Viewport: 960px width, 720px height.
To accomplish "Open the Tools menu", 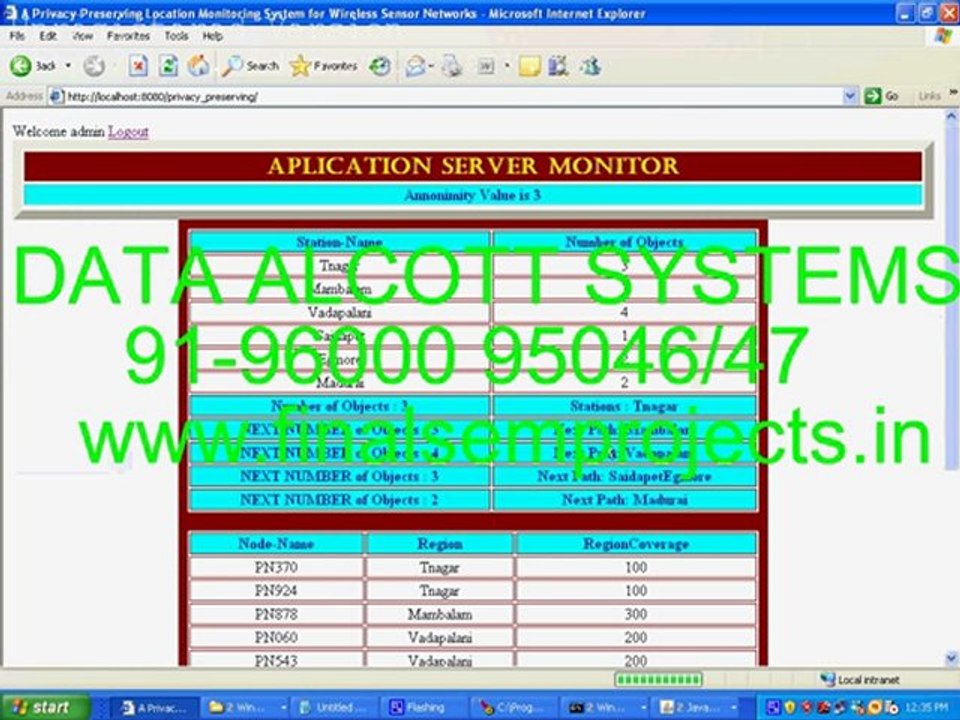I will 176,36.
